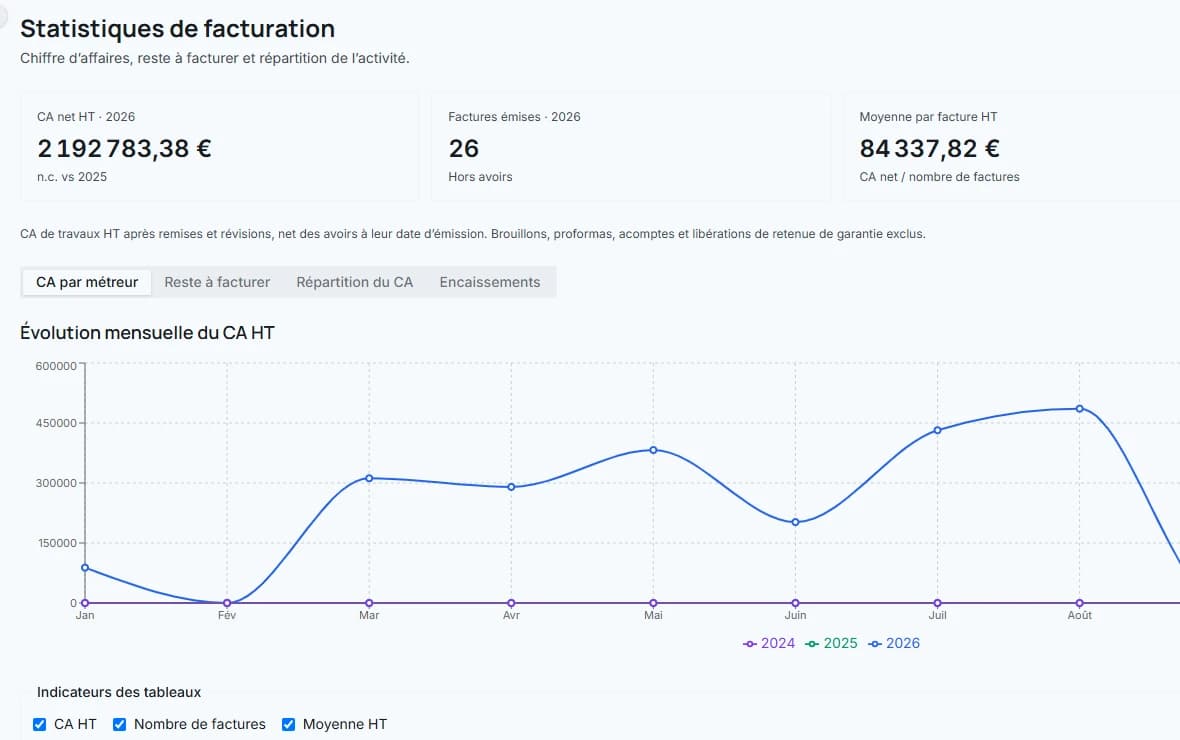
Task: Click the 2026 data point for Mai
Action: pyautogui.click(x=653, y=450)
